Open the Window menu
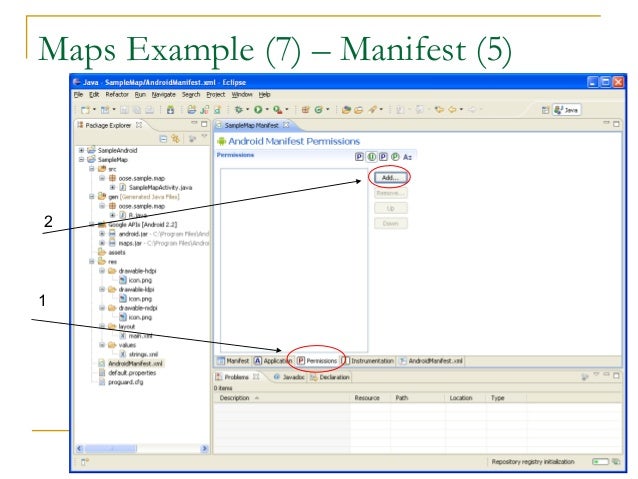638x479 pixels. pos(242,94)
